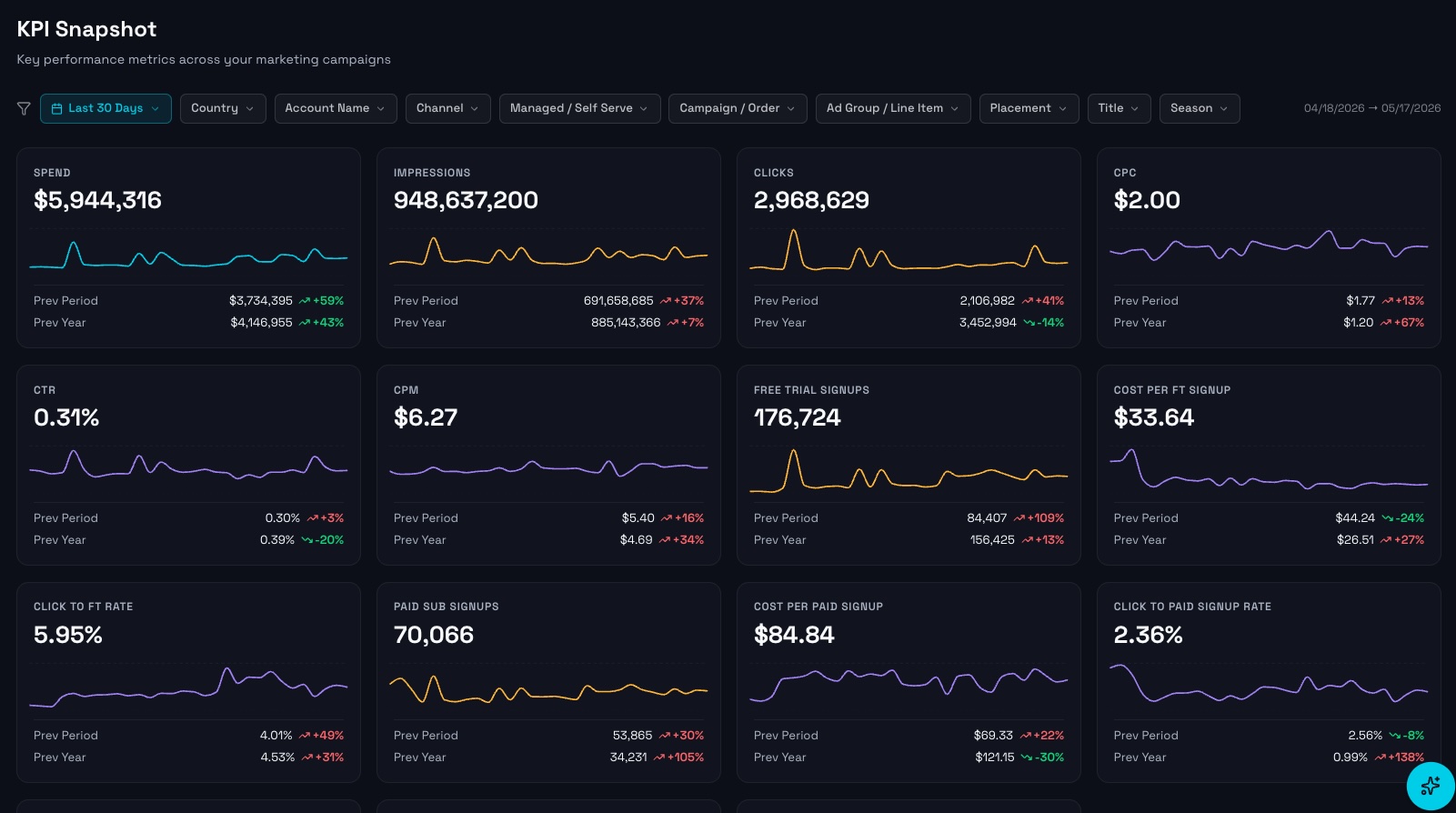The height and width of the screenshot is (813, 1456).
Task: Click the 2.36% paid signup rate value
Action: click(1149, 635)
